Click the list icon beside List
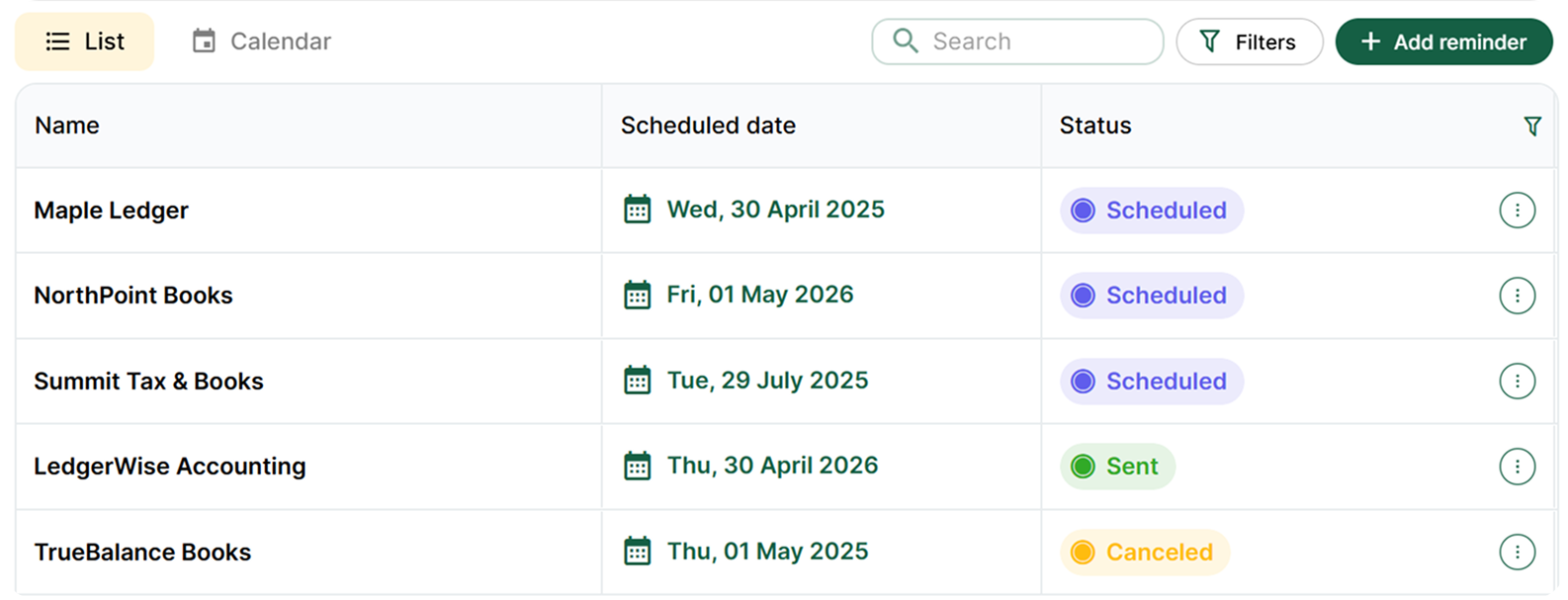Screen dimensions: 1568x600 coord(57,41)
